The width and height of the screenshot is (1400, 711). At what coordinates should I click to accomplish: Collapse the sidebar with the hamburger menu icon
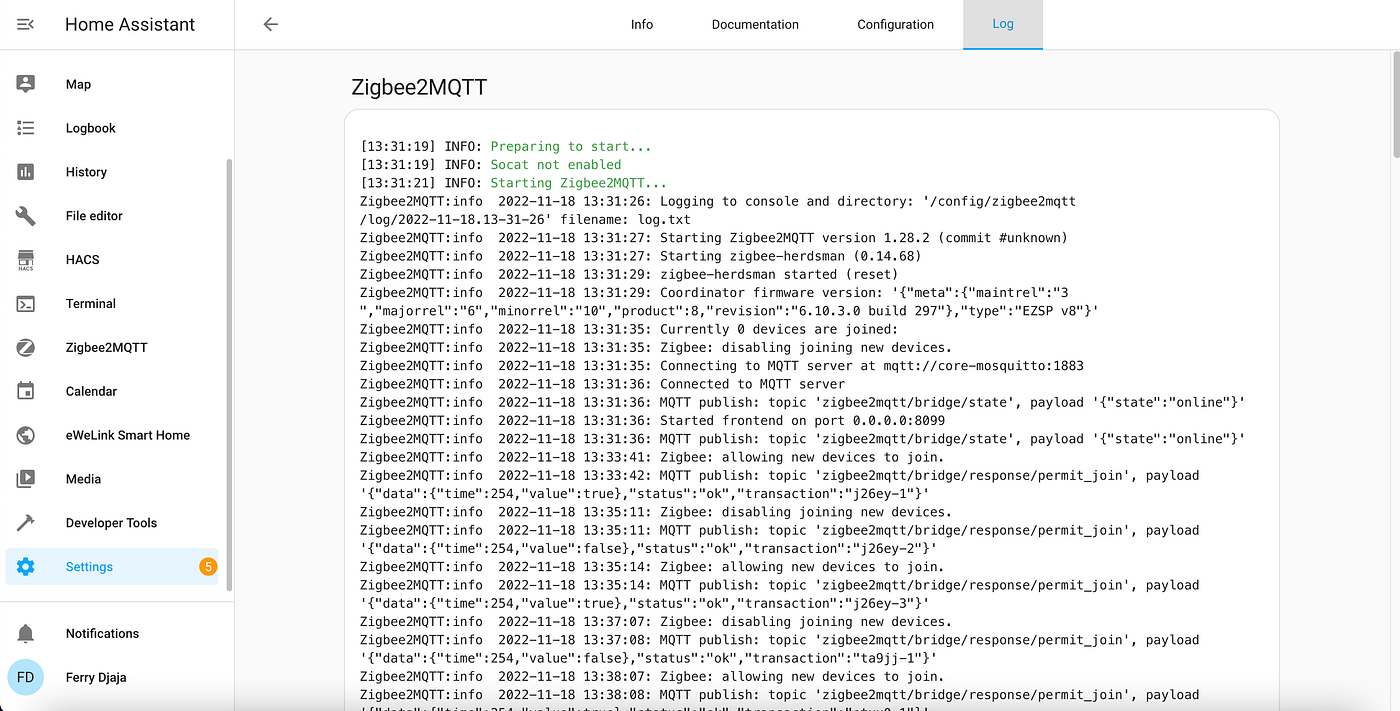click(26, 24)
